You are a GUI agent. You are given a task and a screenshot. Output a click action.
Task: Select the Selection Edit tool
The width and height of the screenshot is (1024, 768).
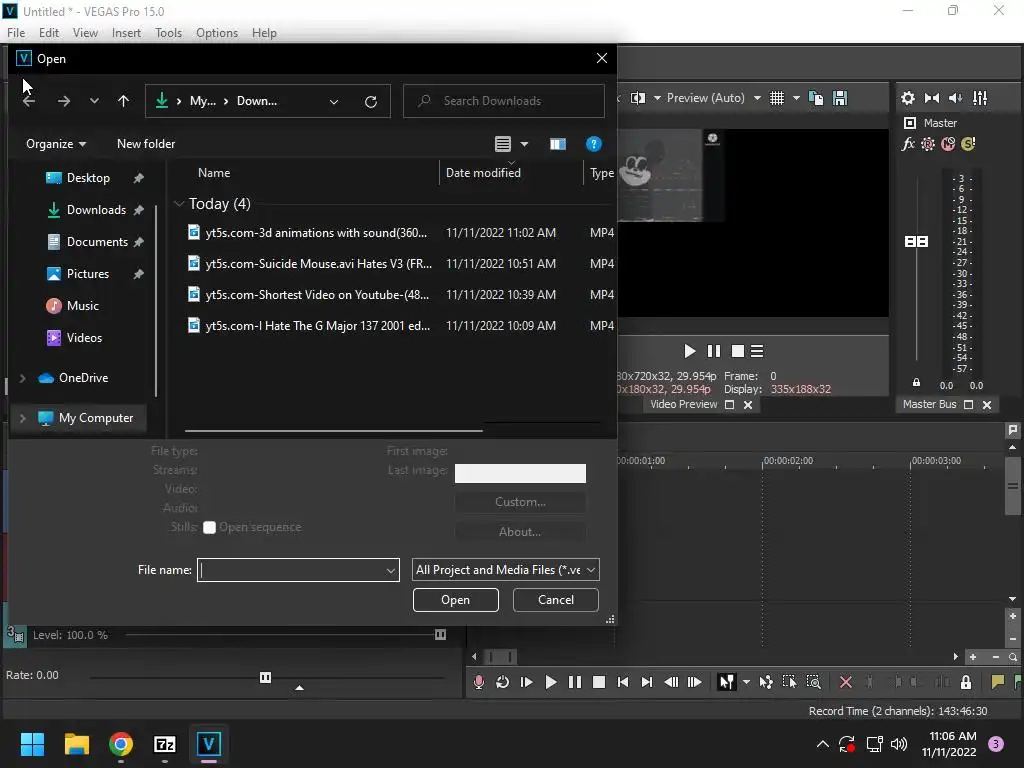click(790, 682)
